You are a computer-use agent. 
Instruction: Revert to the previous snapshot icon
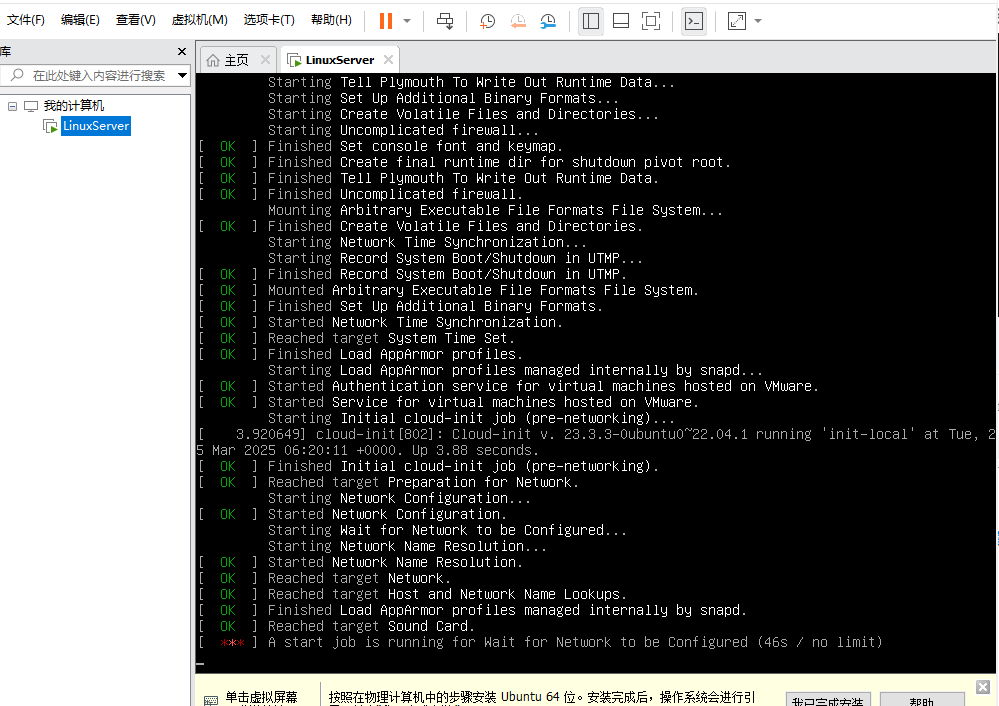pos(518,21)
